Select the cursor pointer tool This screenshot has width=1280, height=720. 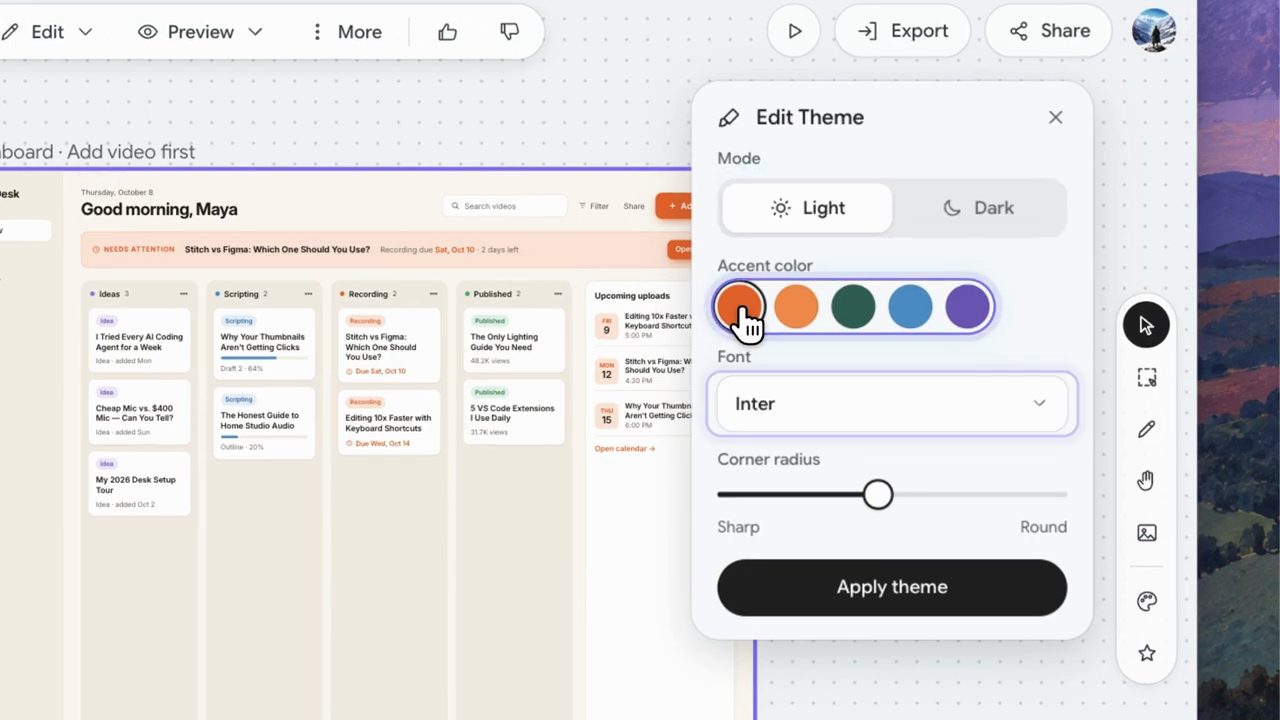tap(1146, 326)
